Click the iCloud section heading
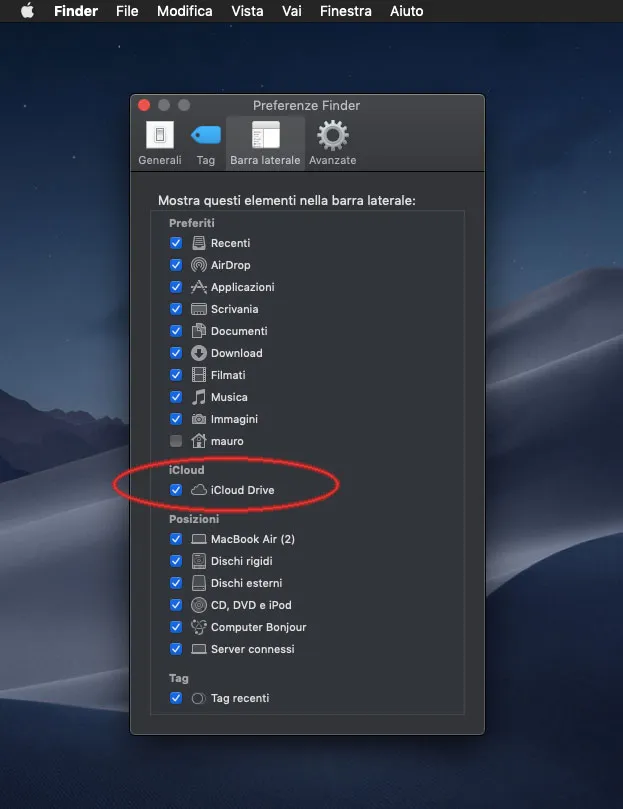 186,470
